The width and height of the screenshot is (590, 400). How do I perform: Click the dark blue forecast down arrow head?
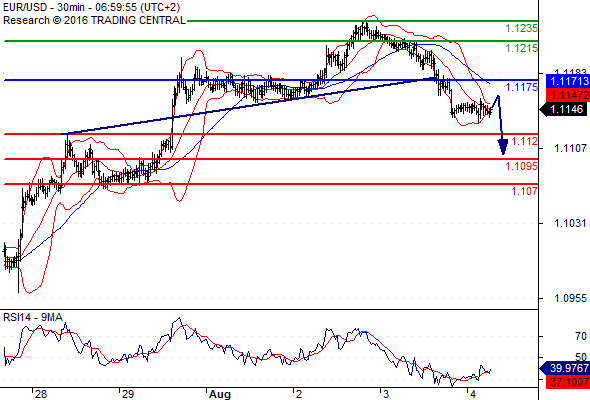coord(503,147)
